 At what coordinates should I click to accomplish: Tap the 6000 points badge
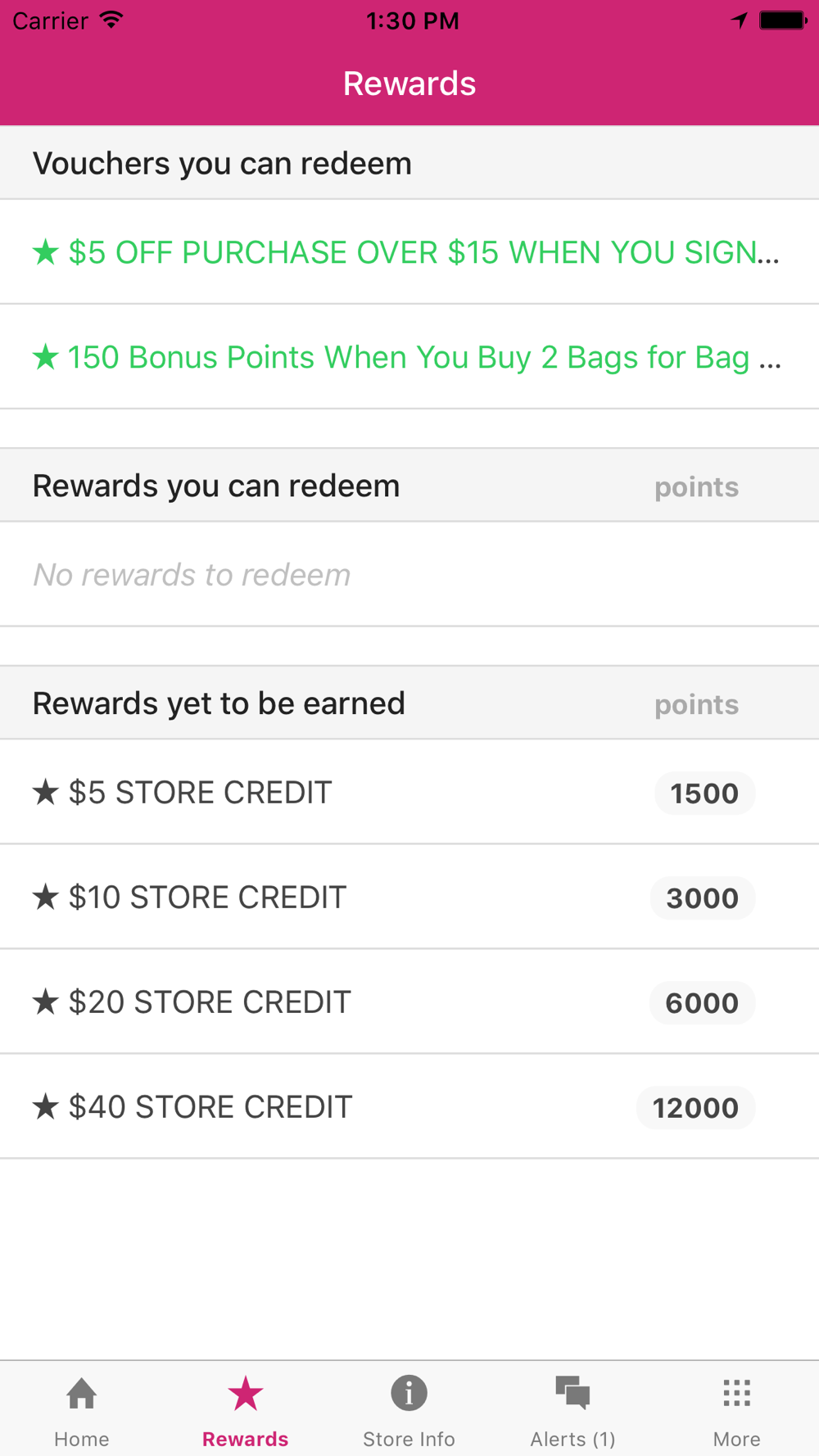(702, 1002)
